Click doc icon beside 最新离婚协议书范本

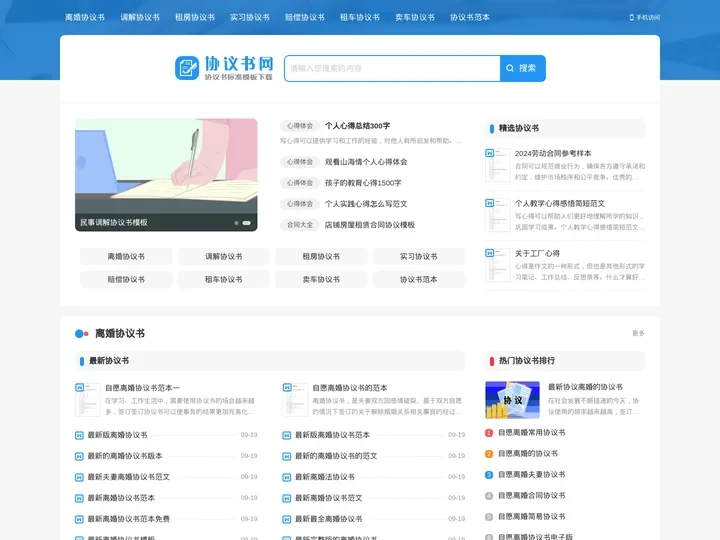point(79,498)
